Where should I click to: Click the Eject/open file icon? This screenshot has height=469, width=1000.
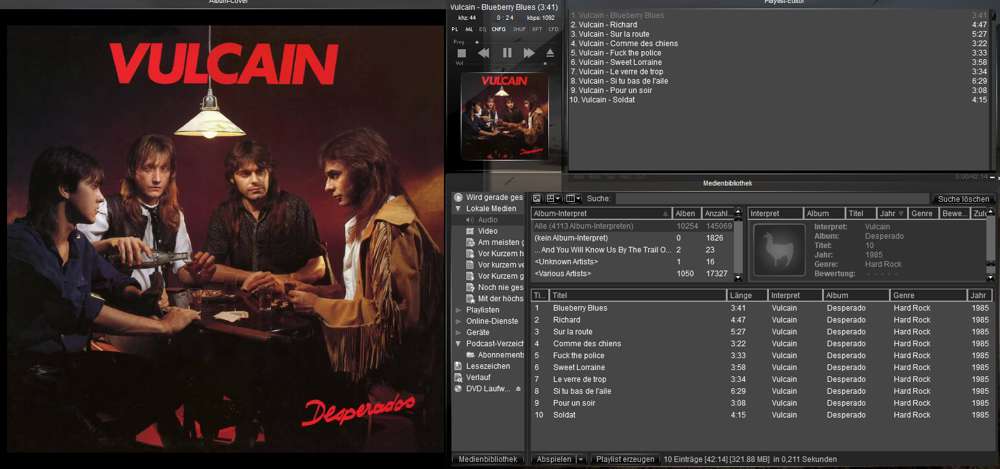[x=550, y=53]
